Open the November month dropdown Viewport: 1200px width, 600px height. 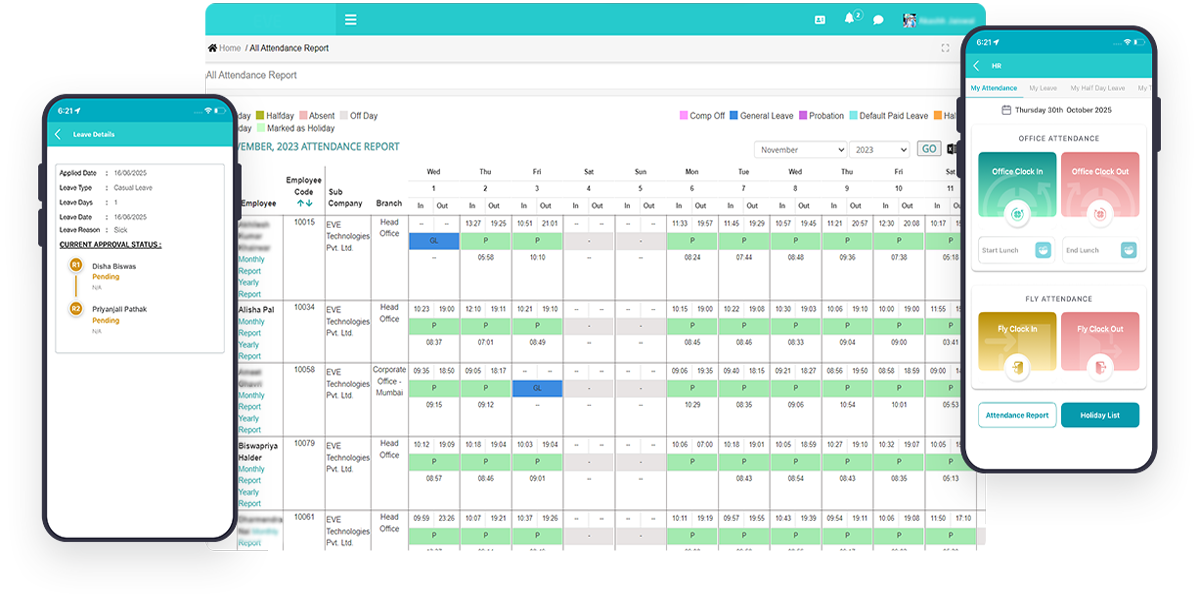click(x=800, y=149)
